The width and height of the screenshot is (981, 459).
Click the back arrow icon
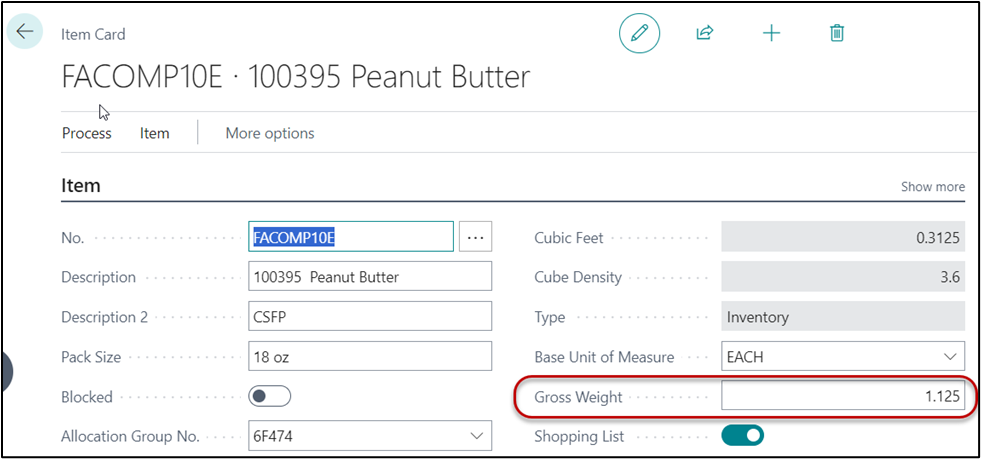(25, 32)
